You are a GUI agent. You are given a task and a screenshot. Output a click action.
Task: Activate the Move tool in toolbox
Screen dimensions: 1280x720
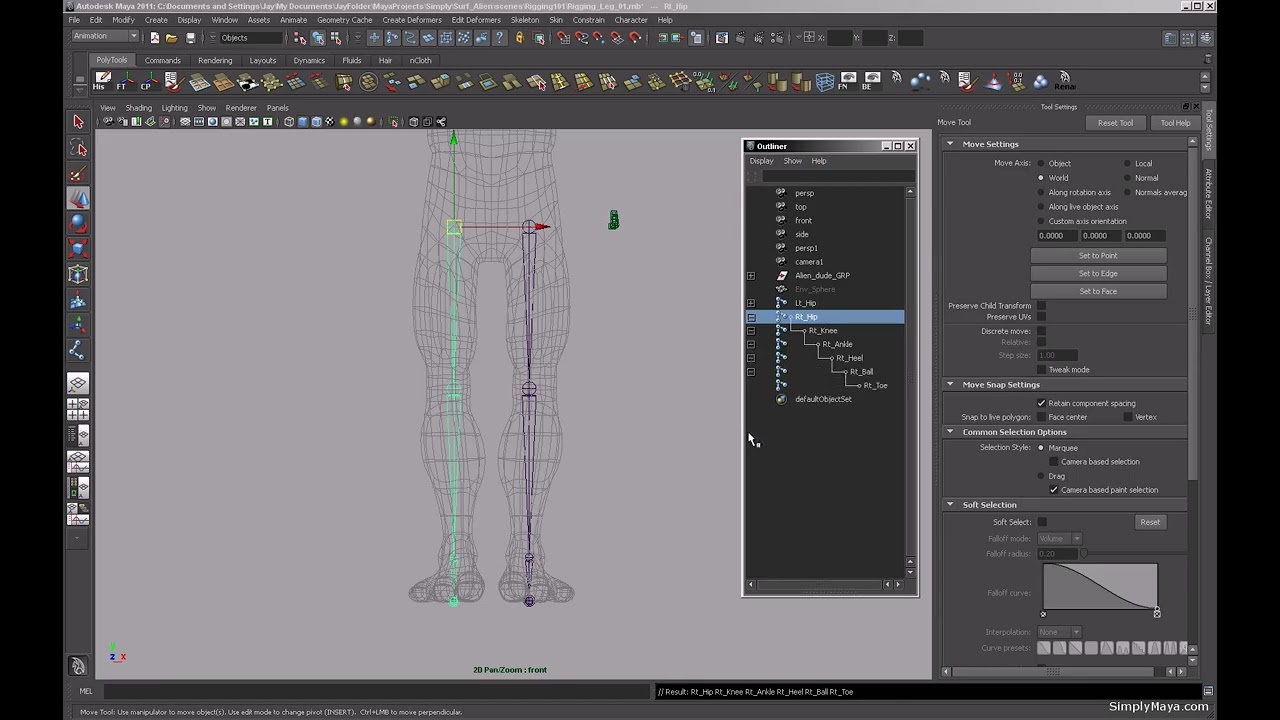[78, 199]
